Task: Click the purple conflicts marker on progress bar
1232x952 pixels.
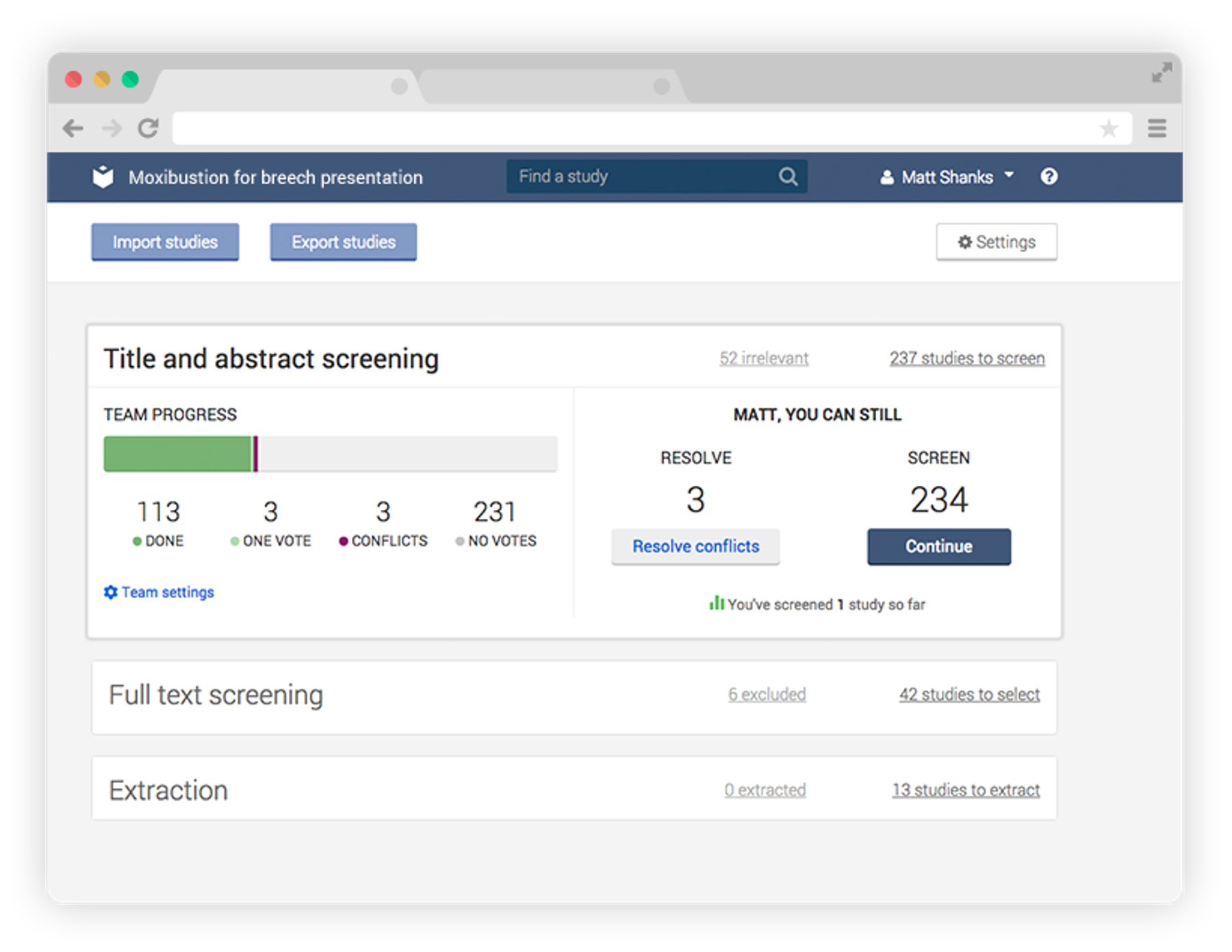Action: (x=256, y=454)
